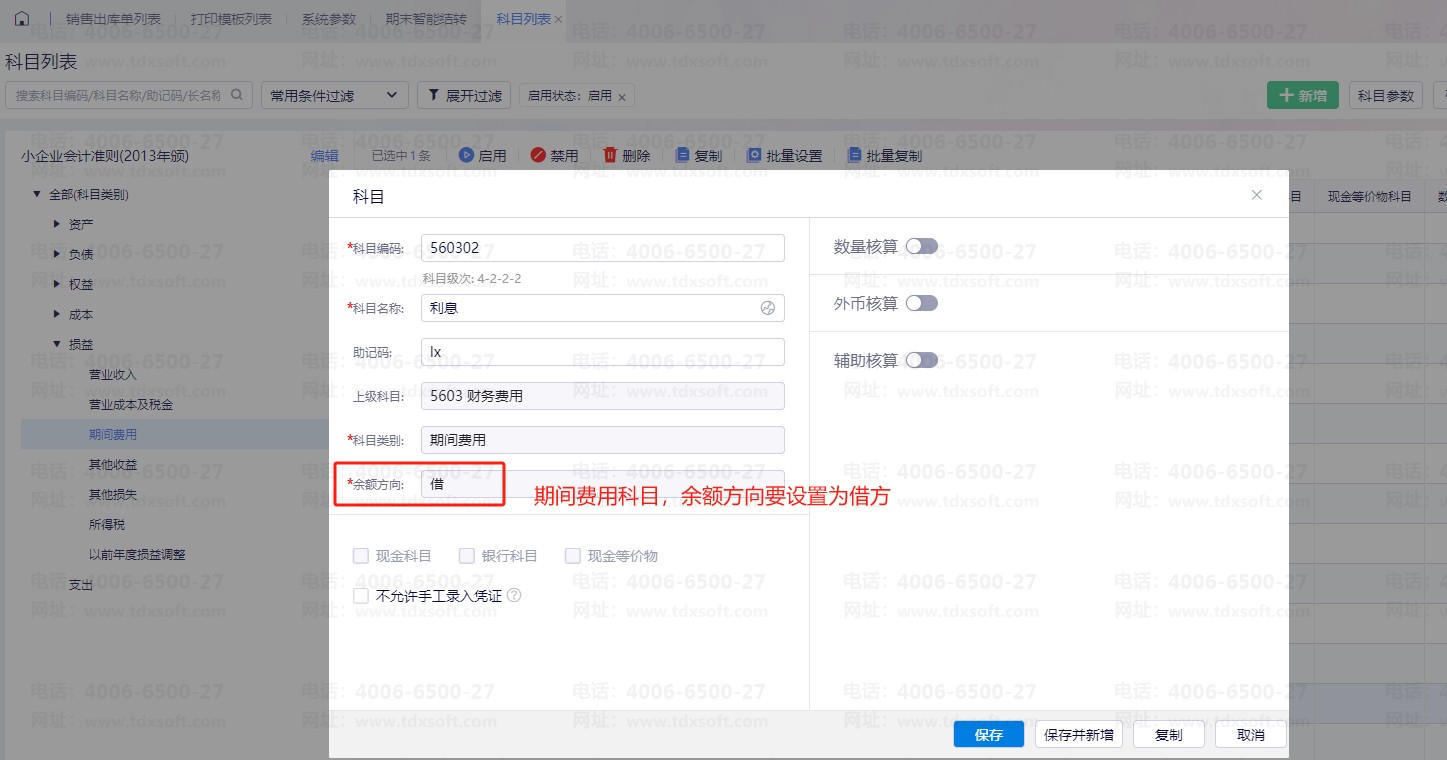
Task: Remove the 启用状态 filter tag
Action: pyautogui.click(x=622, y=97)
